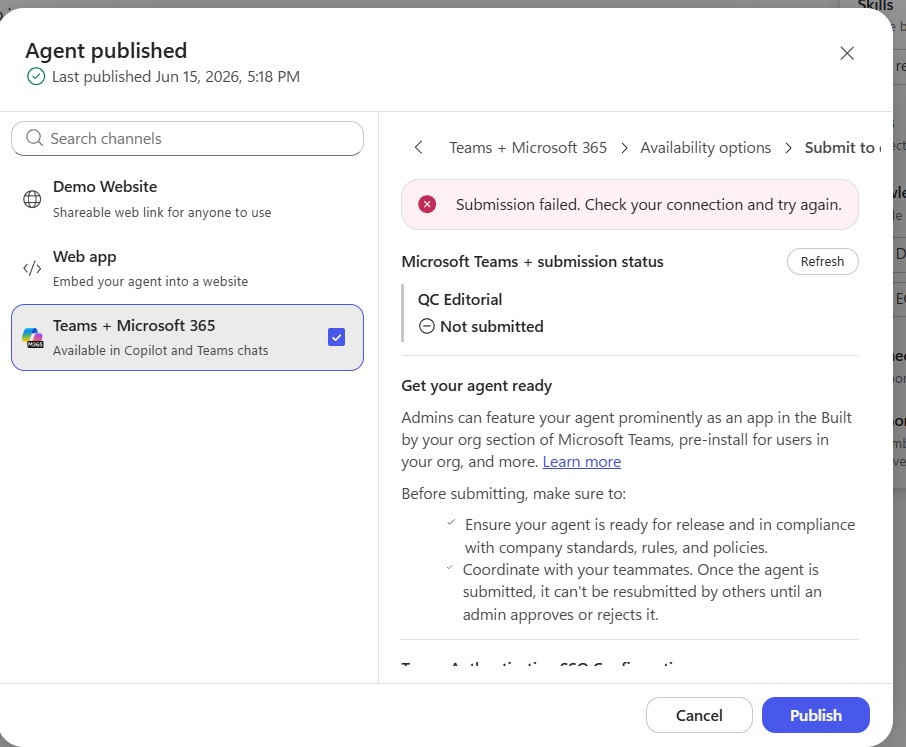Click the Not submitted status text

click(492, 326)
